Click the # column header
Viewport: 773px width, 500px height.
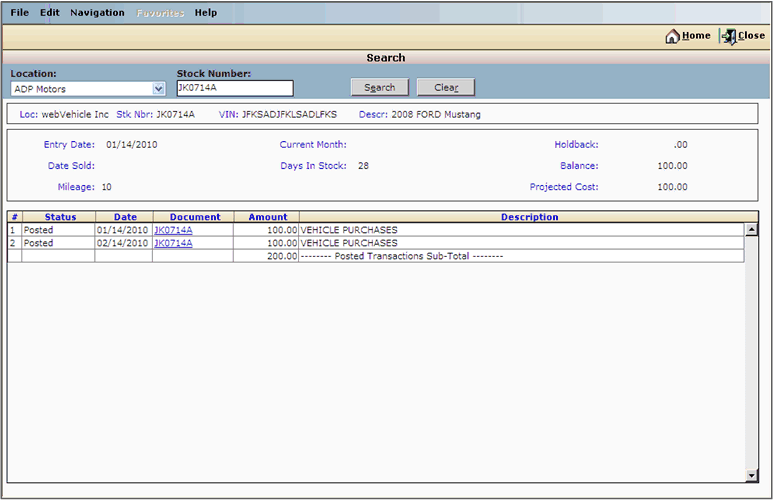point(15,217)
